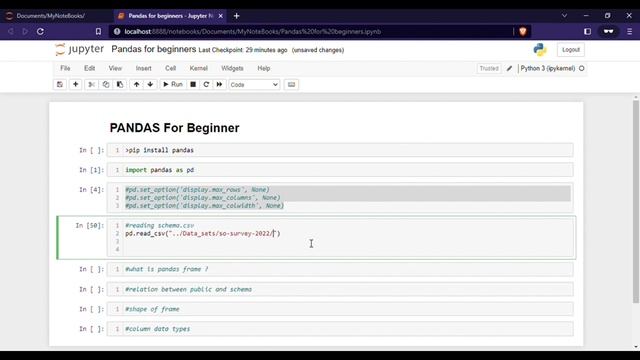Click the Jupyter logo
This screenshot has height=360, width=640.
80,49
